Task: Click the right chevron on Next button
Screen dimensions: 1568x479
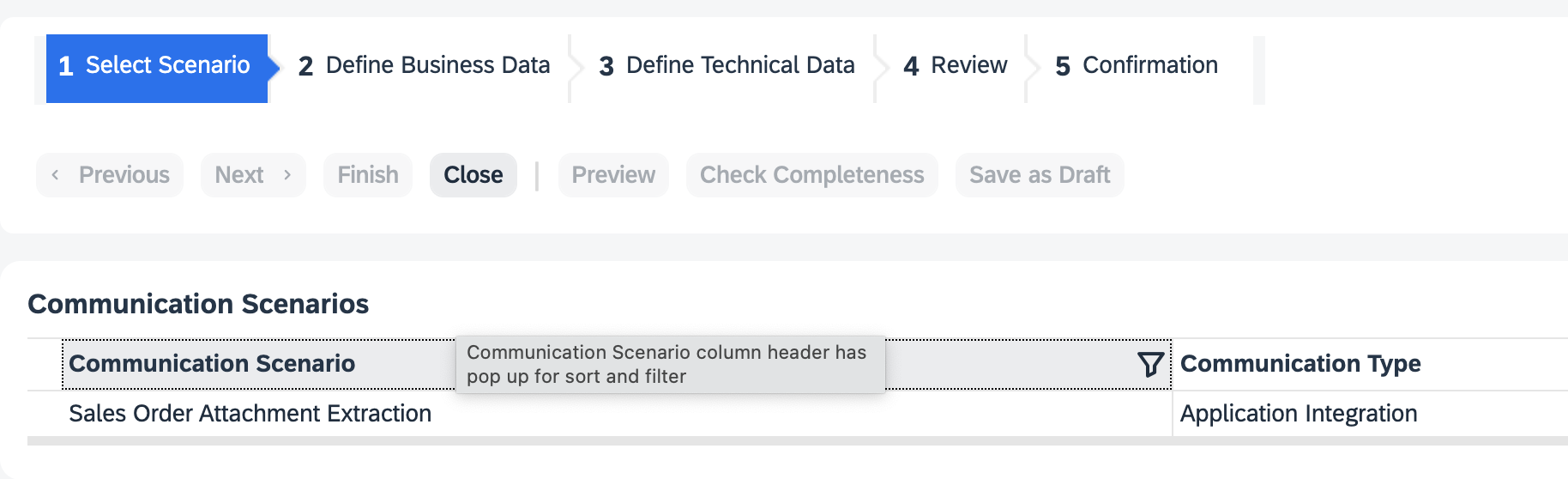Action: coord(287,175)
